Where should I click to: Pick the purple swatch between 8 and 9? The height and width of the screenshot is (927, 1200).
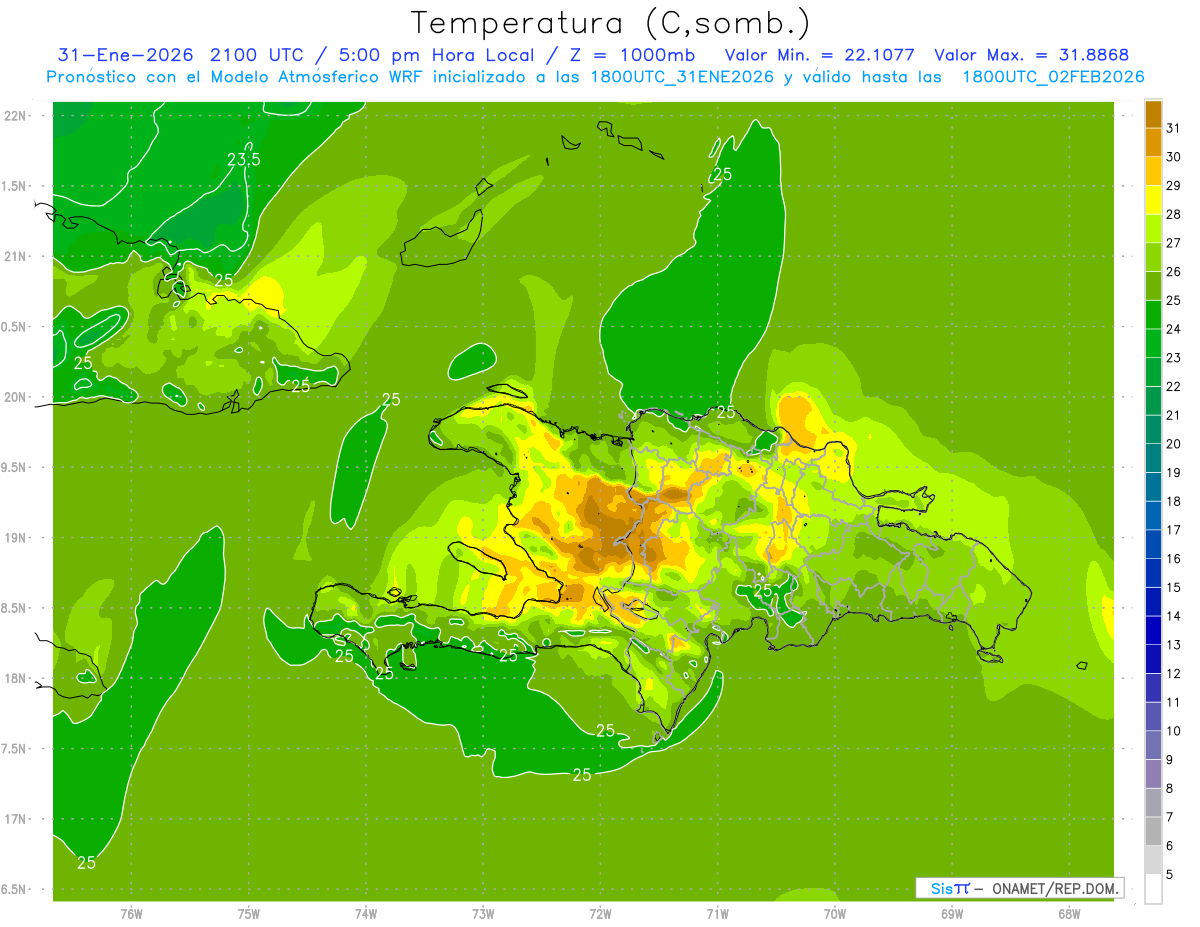pos(1153,774)
